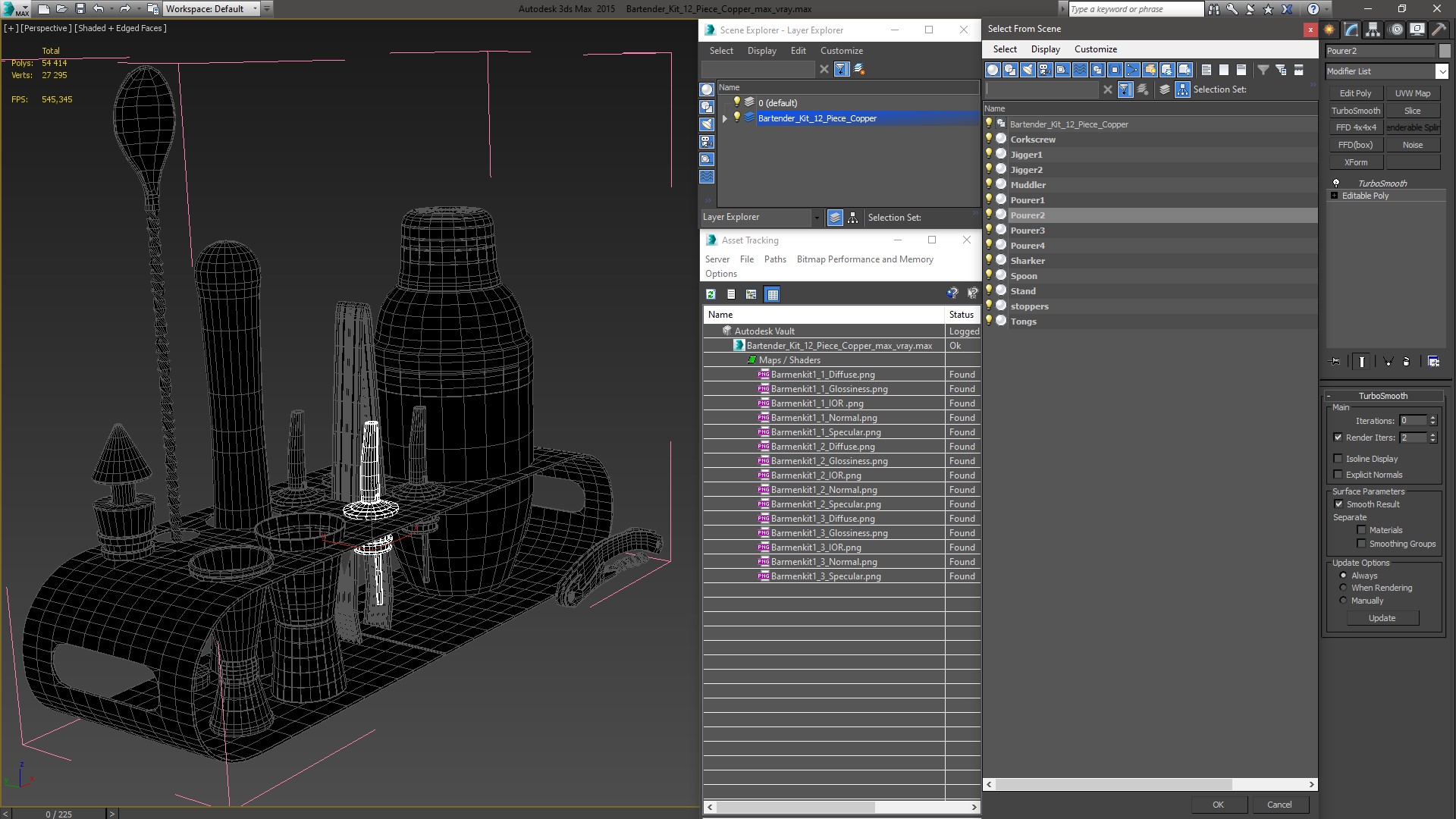Toggle Display Bone Objects filter in Select From Scene
Viewport: 1456px width, 819px height.
(x=1132, y=70)
